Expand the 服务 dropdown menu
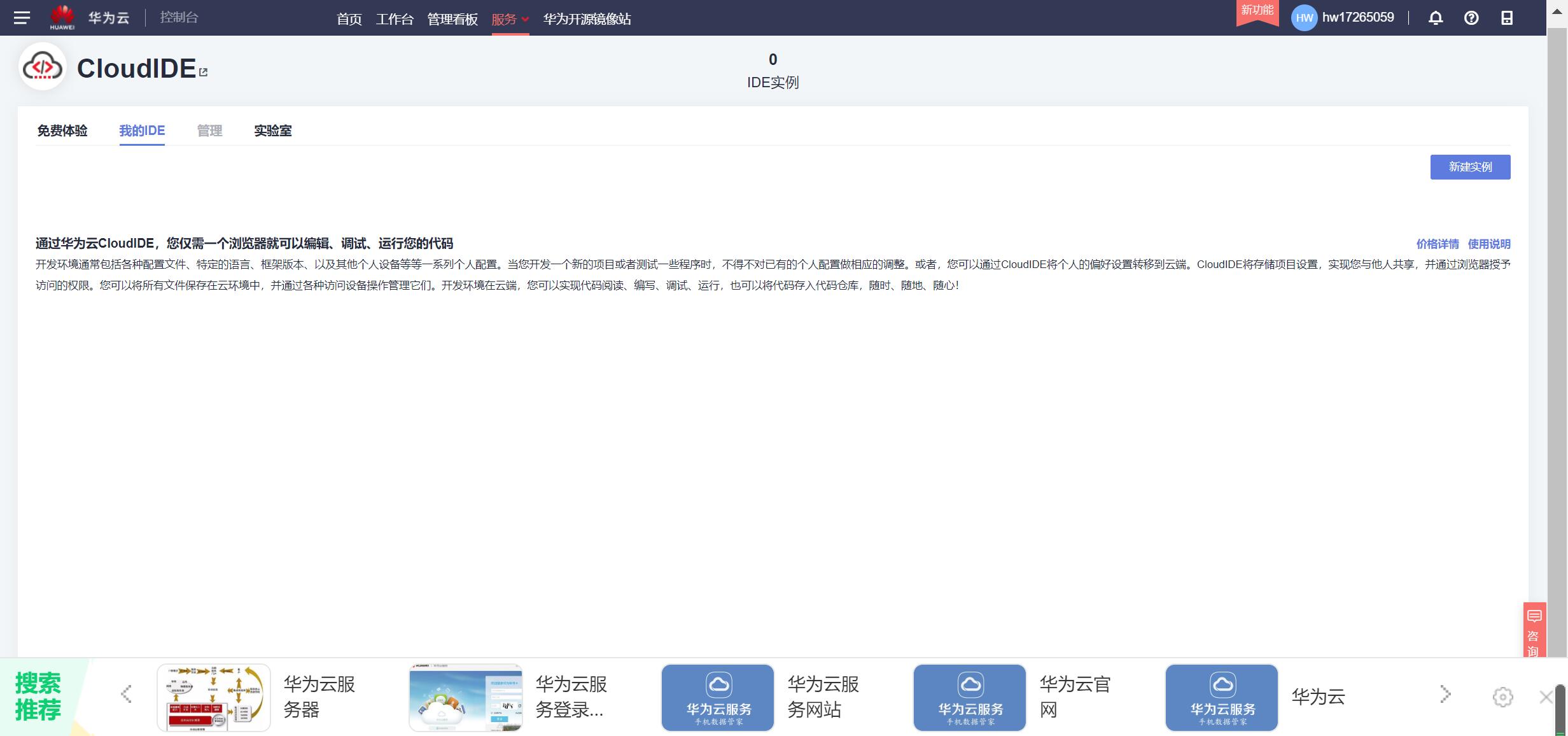 [510, 19]
